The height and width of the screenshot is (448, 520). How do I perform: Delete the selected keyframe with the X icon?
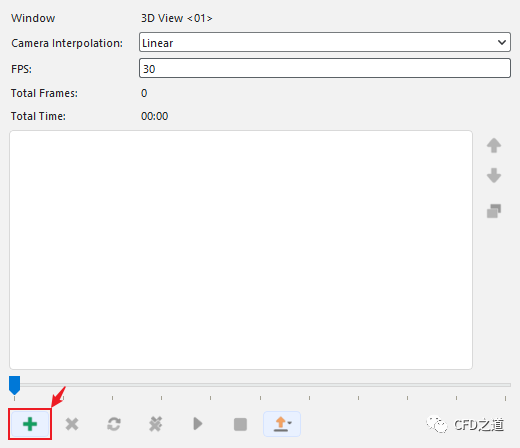(72, 424)
